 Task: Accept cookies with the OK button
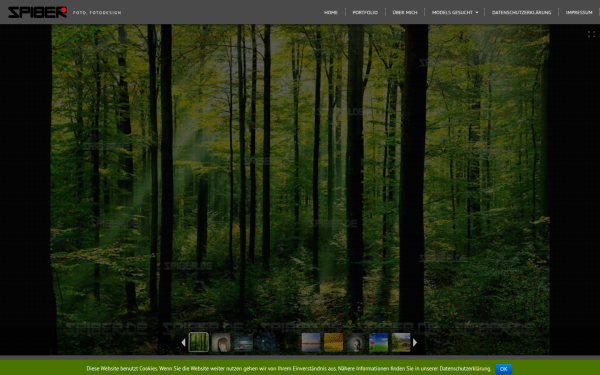[504, 369]
